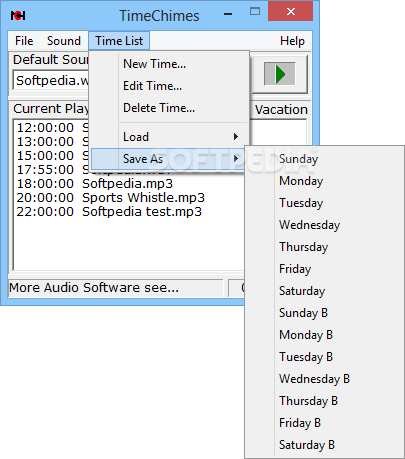Save time list as Monday B

point(324,335)
